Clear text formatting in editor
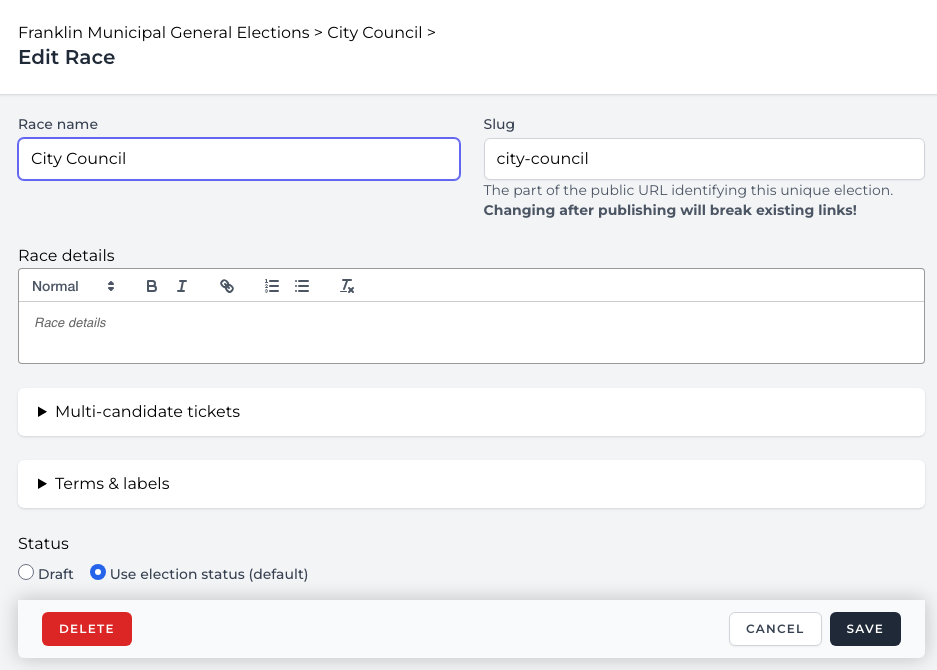The width and height of the screenshot is (937, 670). (x=347, y=286)
